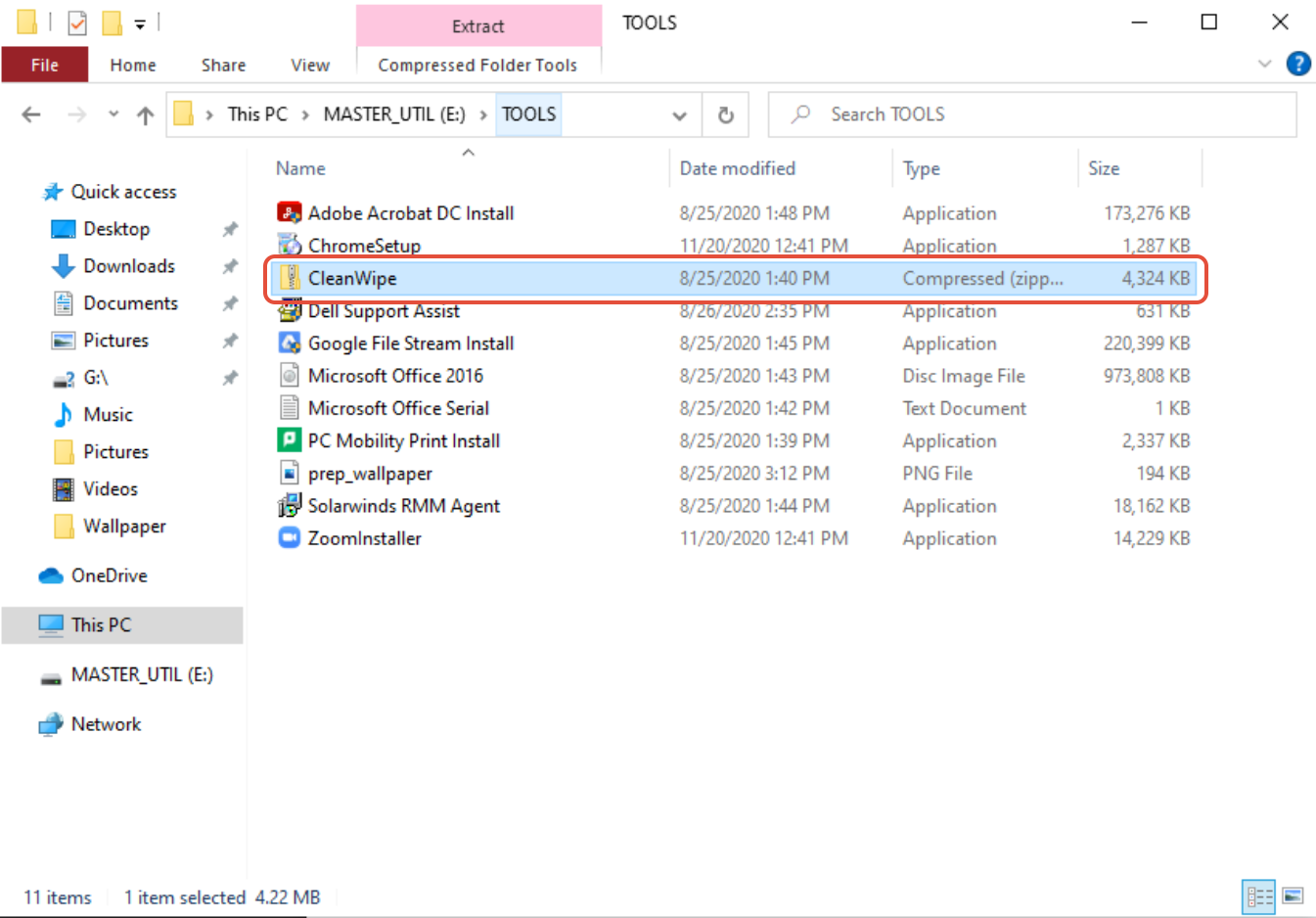The height and width of the screenshot is (918, 1316).
Task: Select Music in the navigation pane
Action: point(108,415)
